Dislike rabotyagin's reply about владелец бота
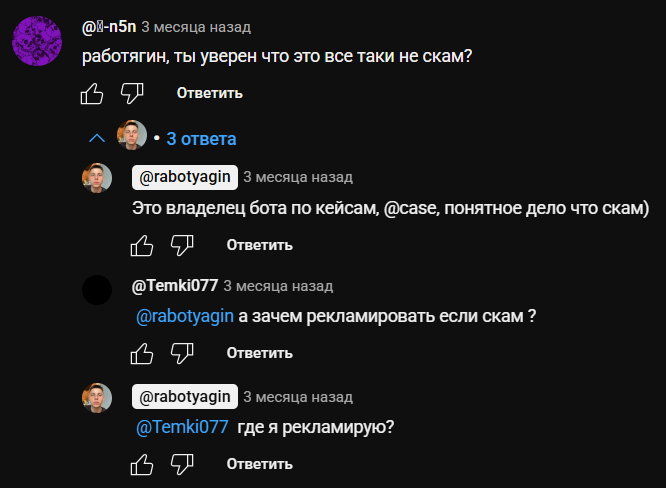The image size is (666, 488). tap(182, 245)
